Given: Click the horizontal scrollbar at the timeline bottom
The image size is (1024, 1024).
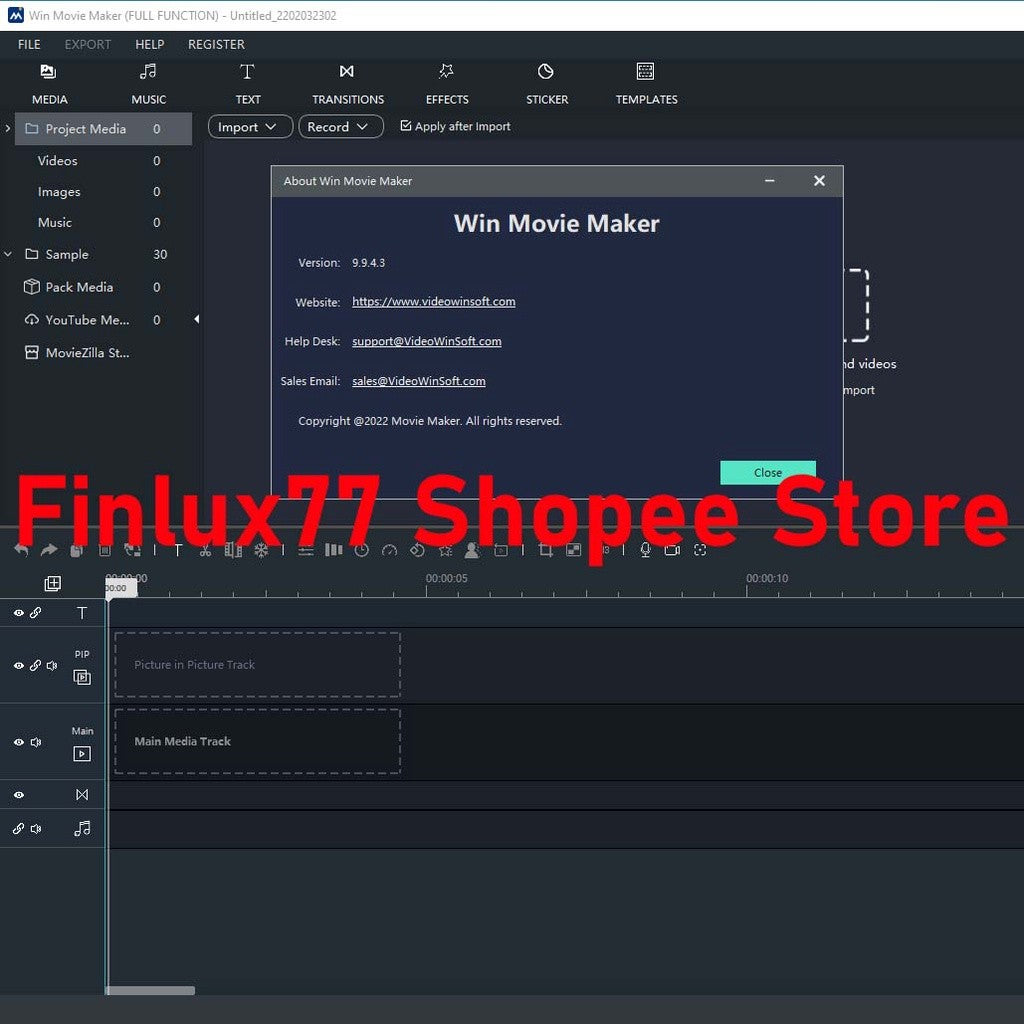Looking at the screenshot, I should 148,991.
